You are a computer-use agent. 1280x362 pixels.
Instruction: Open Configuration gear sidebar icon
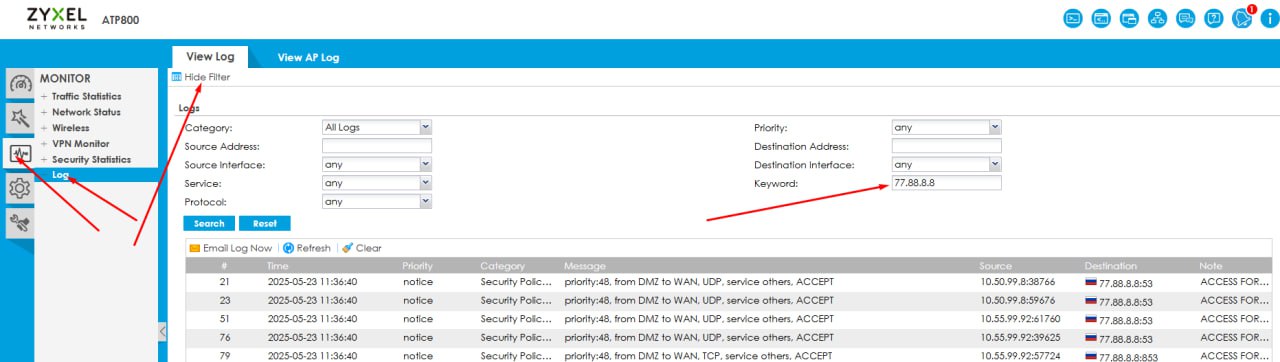(20, 188)
